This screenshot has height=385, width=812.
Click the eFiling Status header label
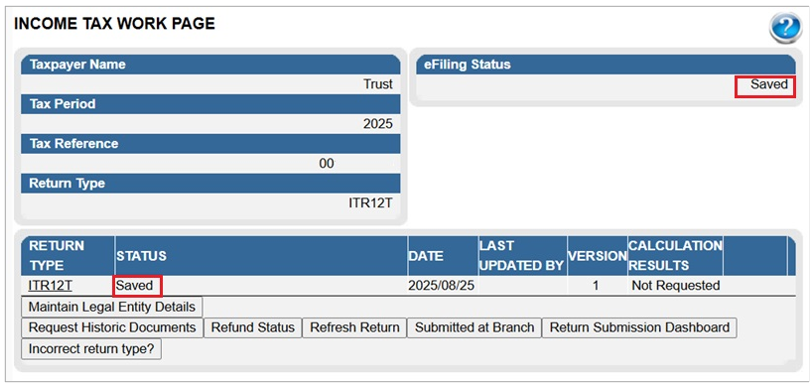click(467, 65)
